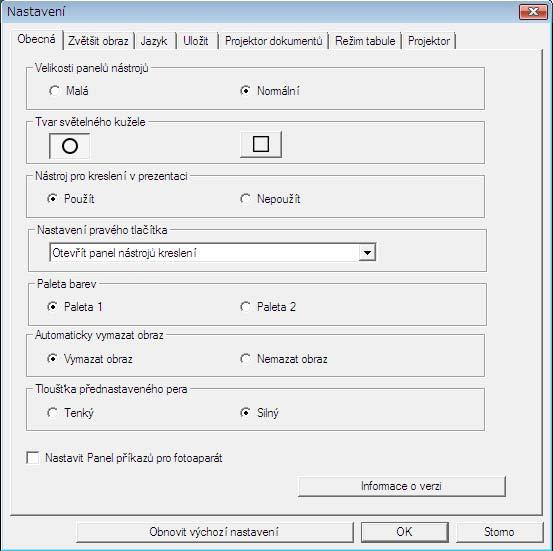Click the Infomace o verzi button
This screenshot has height=551, width=553.
401,486
